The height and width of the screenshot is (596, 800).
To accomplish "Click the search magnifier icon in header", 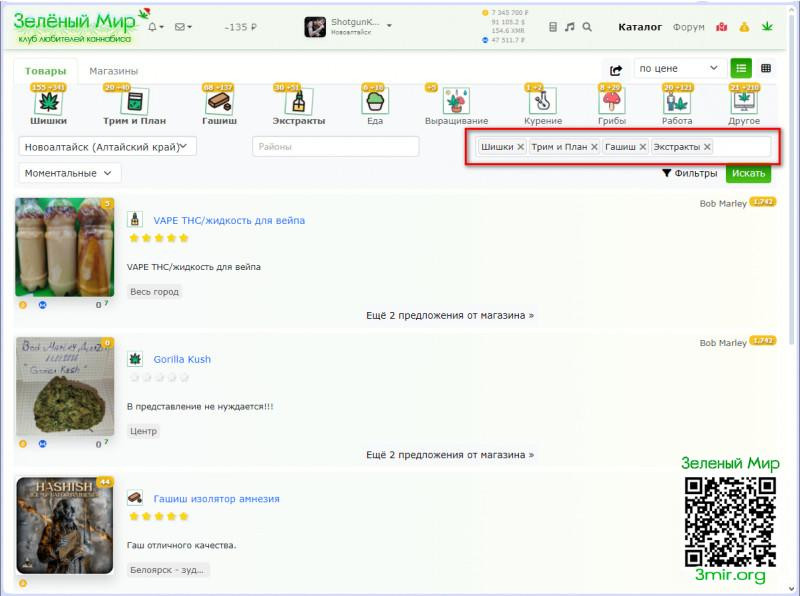I will click(x=587, y=27).
